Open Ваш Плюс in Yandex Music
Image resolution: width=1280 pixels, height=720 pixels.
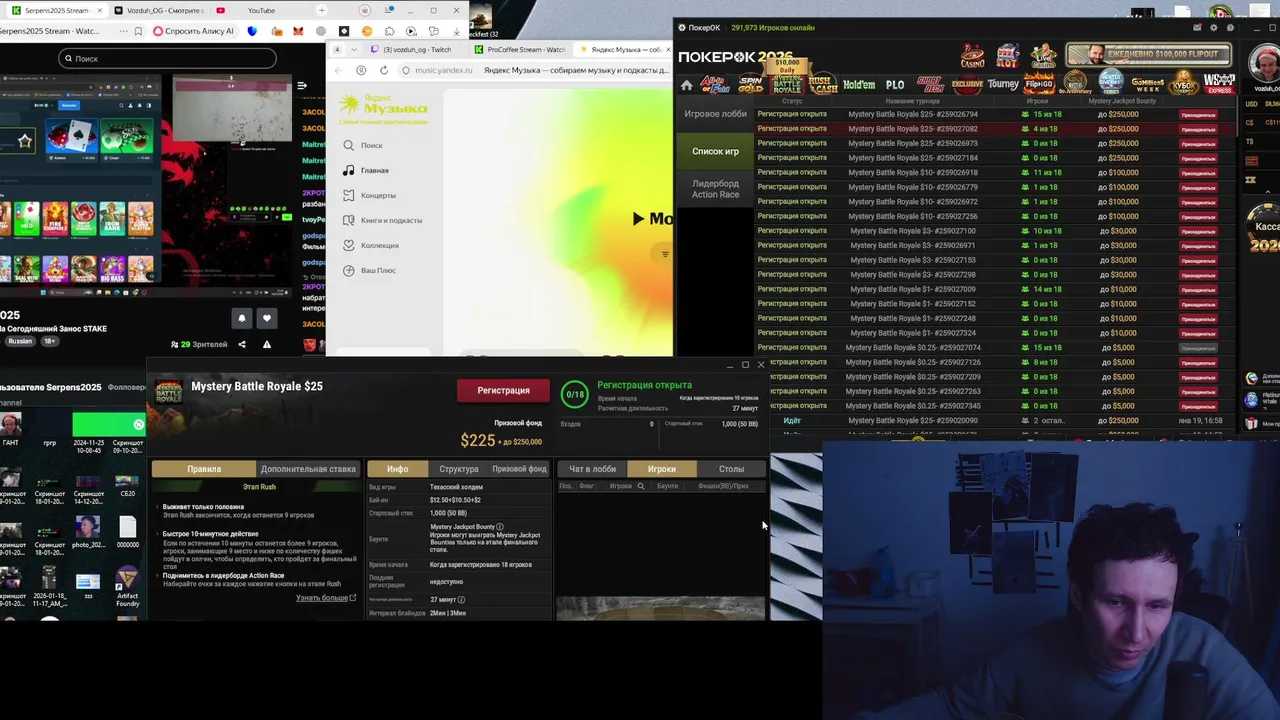[x=369, y=270]
